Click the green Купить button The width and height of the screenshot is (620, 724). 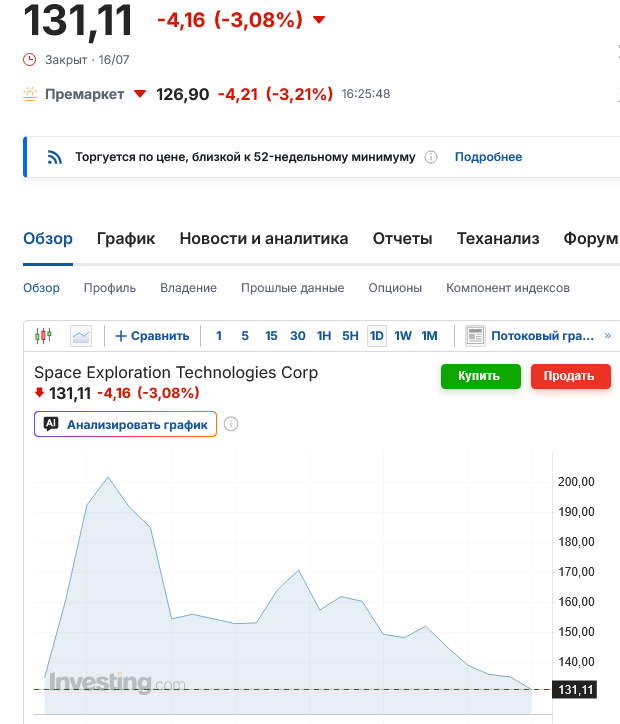tap(481, 376)
